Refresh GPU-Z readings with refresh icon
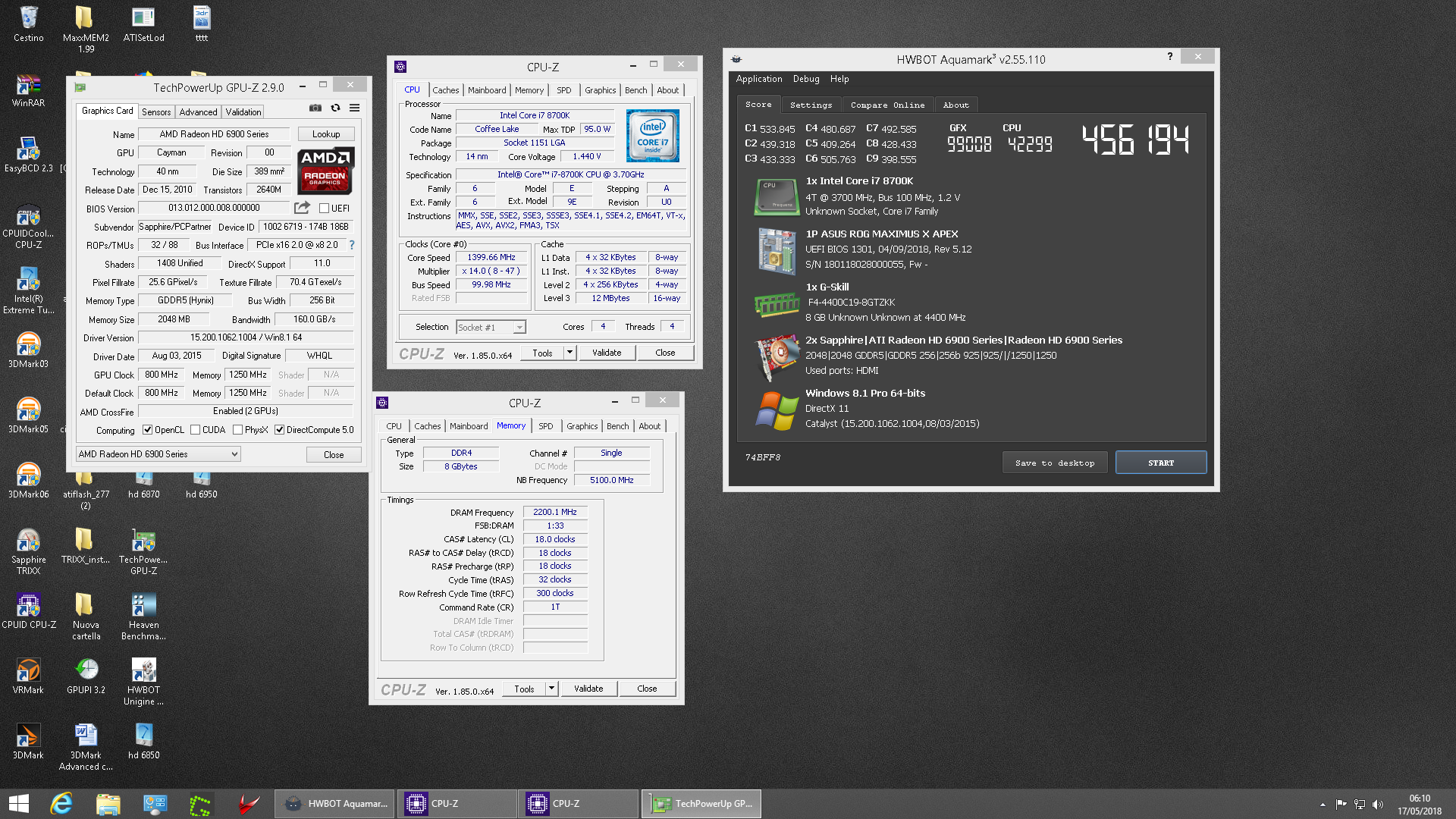This screenshot has height=819, width=1456. 335,108
